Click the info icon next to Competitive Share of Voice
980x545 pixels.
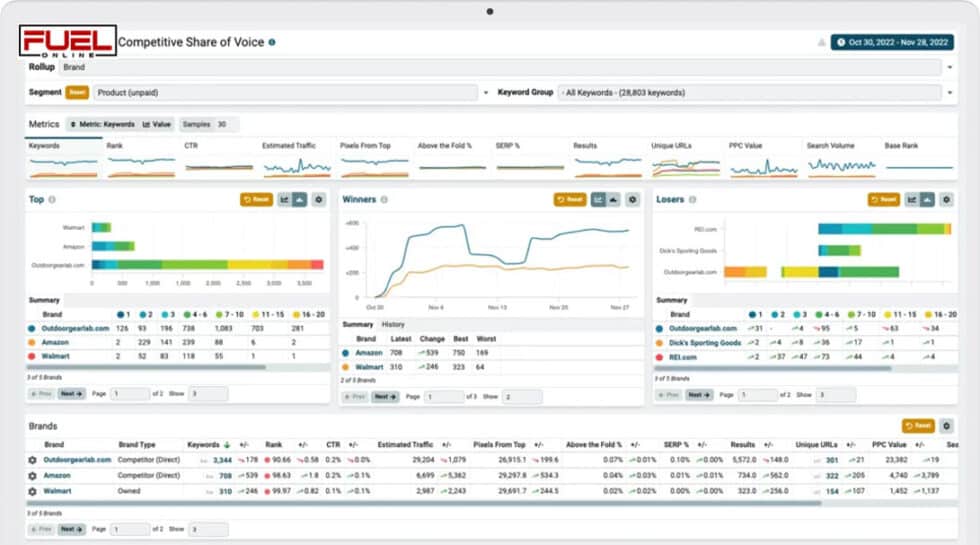pos(272,43)
